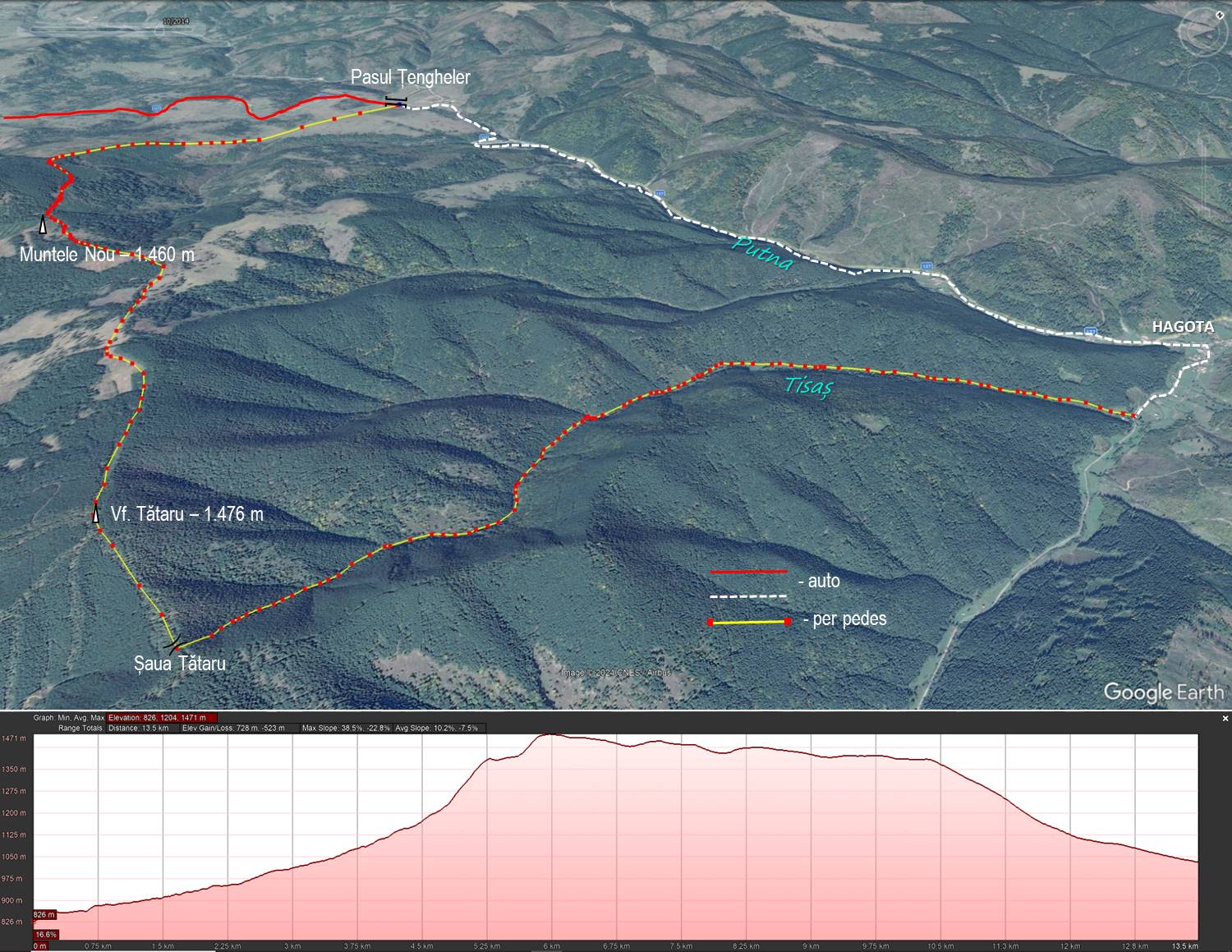Click the look-around joystick ring
1232x952 pixels.
click(x=1201, y=34)
